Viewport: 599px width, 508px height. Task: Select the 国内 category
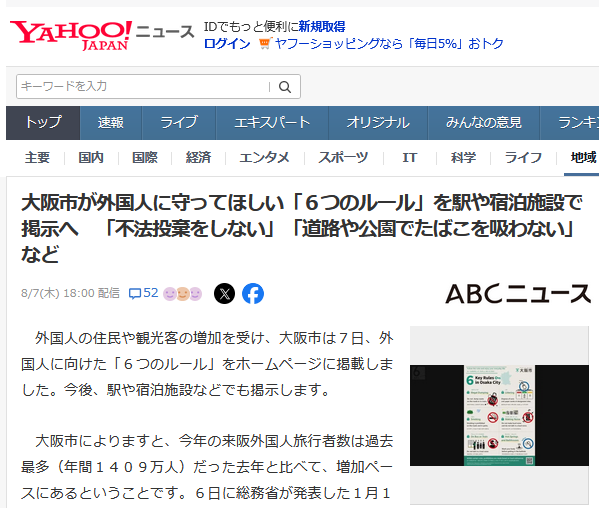(91, 157)
